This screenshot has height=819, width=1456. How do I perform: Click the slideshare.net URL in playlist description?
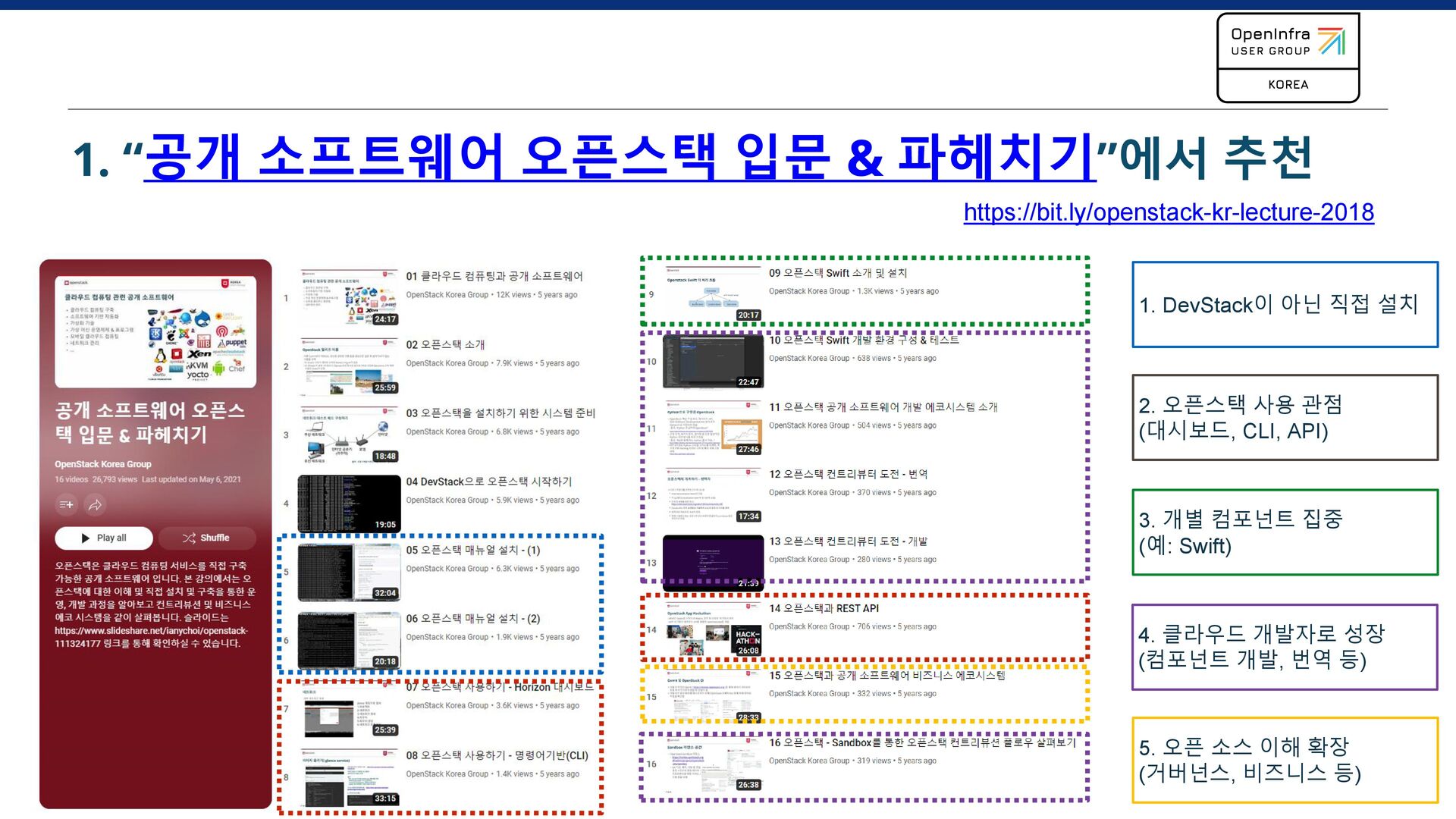152,637
